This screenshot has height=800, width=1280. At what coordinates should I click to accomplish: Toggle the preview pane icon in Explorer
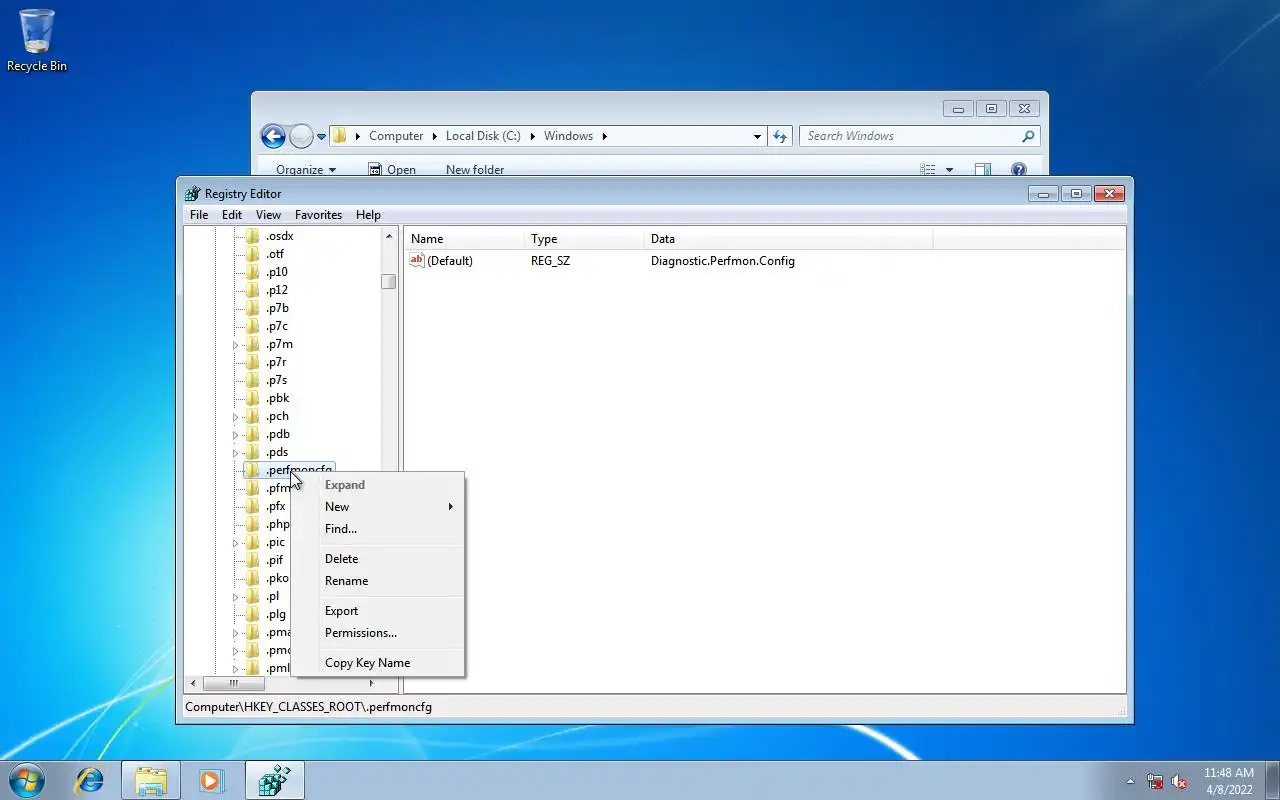point(983,170)
